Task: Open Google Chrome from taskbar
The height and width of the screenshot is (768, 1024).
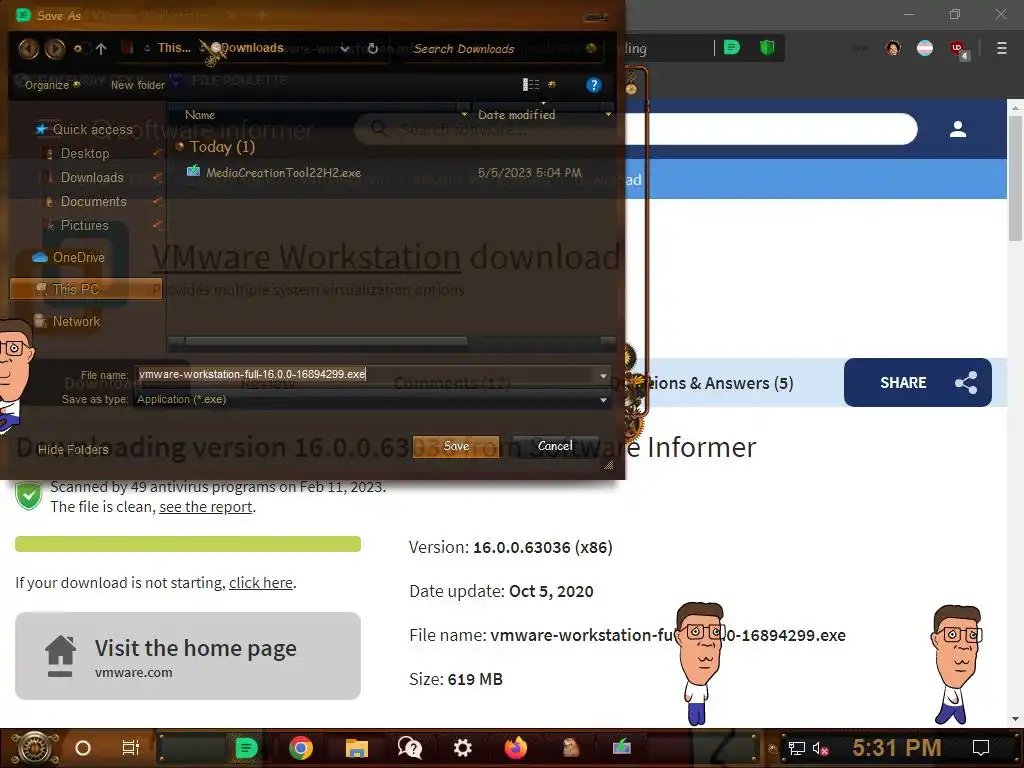Action: click(301, 748)
